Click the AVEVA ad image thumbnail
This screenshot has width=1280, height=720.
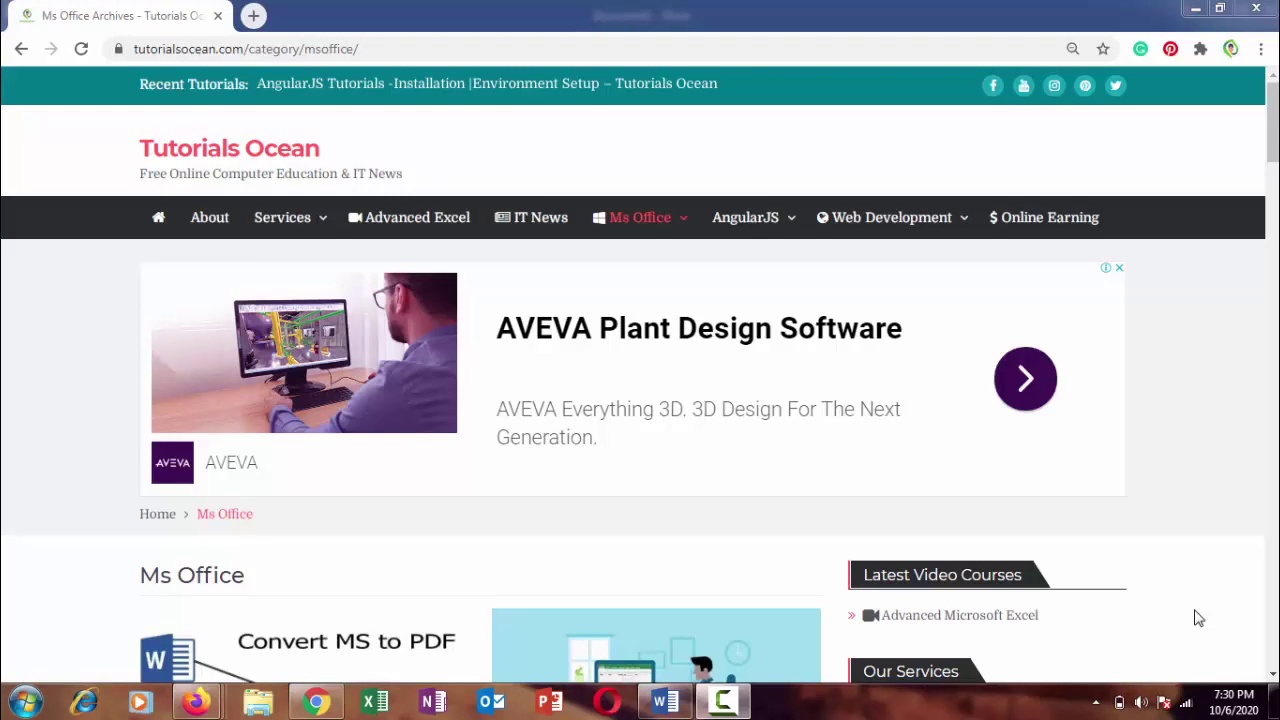coord(304,353)
